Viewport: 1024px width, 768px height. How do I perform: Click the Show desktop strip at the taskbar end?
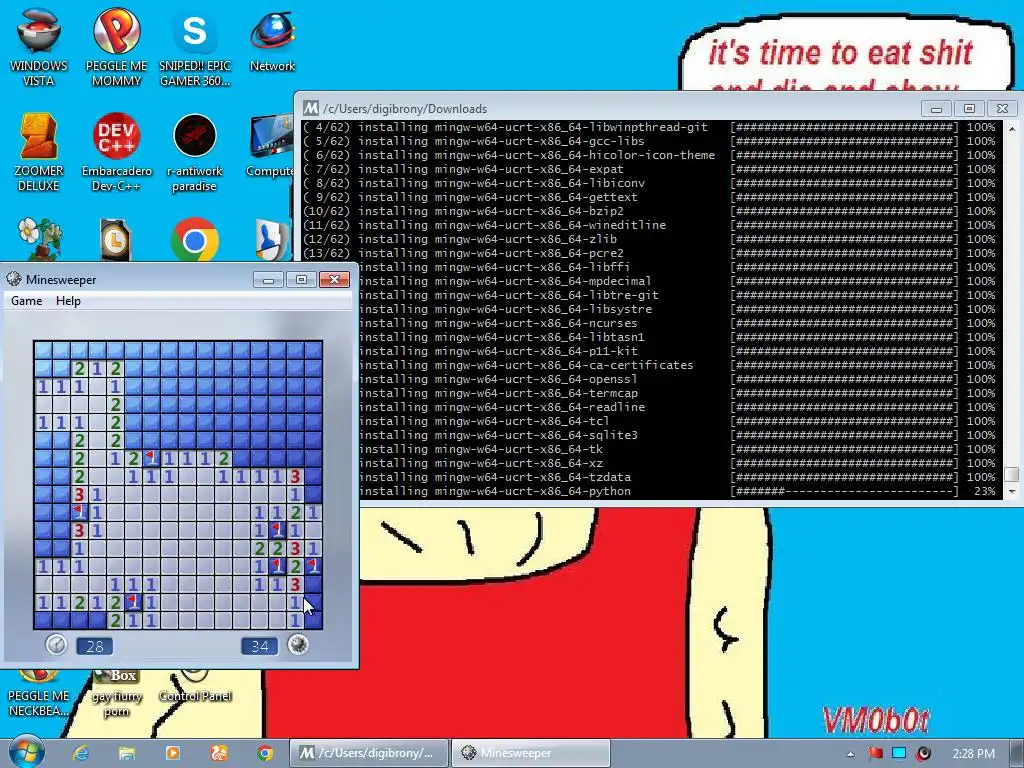point(1018,753)
